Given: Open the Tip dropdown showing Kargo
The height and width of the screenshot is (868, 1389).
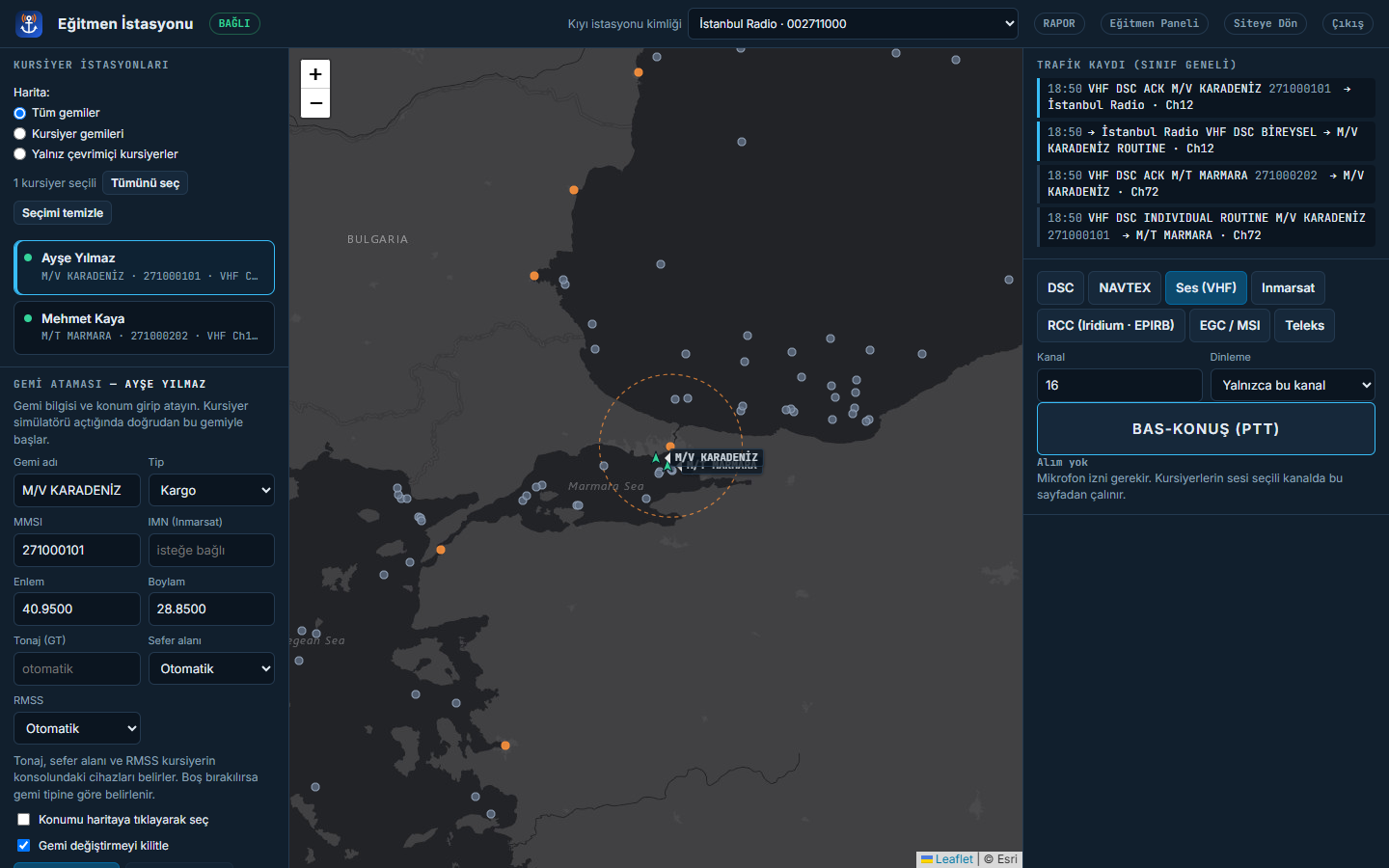Looking at the screenshot, I should [211, 490].
